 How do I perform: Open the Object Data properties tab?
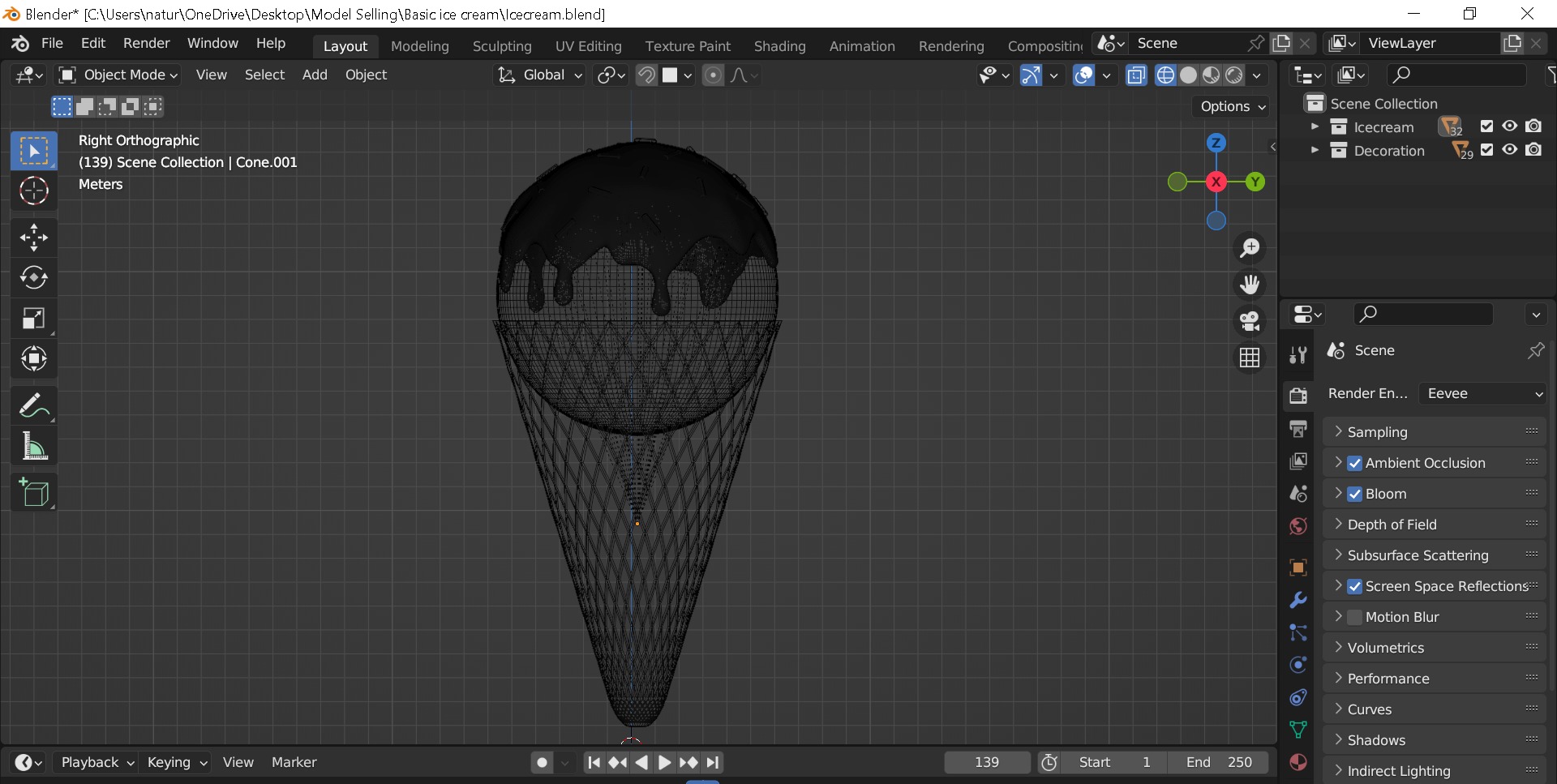1298,730
